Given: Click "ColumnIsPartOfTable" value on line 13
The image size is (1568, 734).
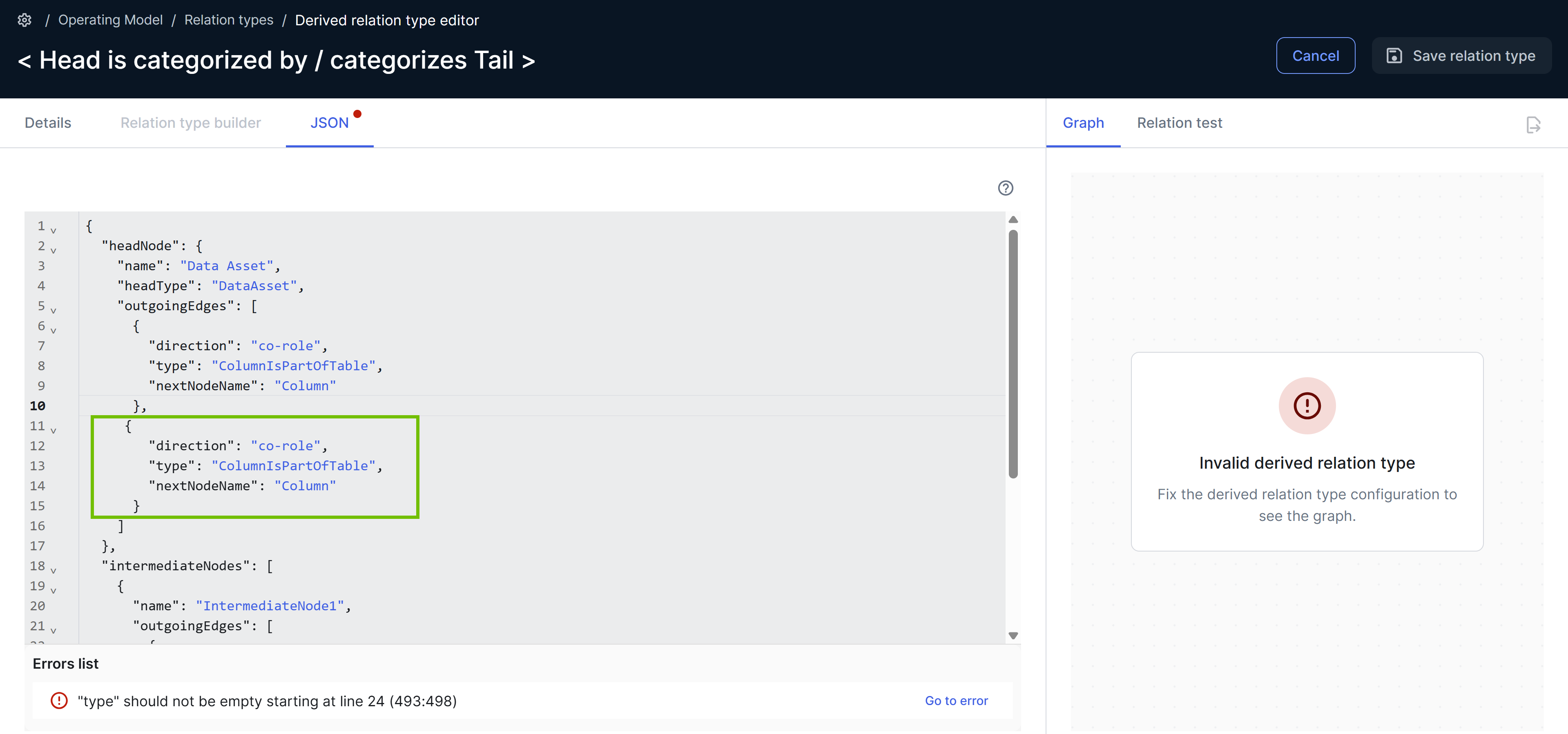Looking at the screenshot, I should (x=293, y=466).
